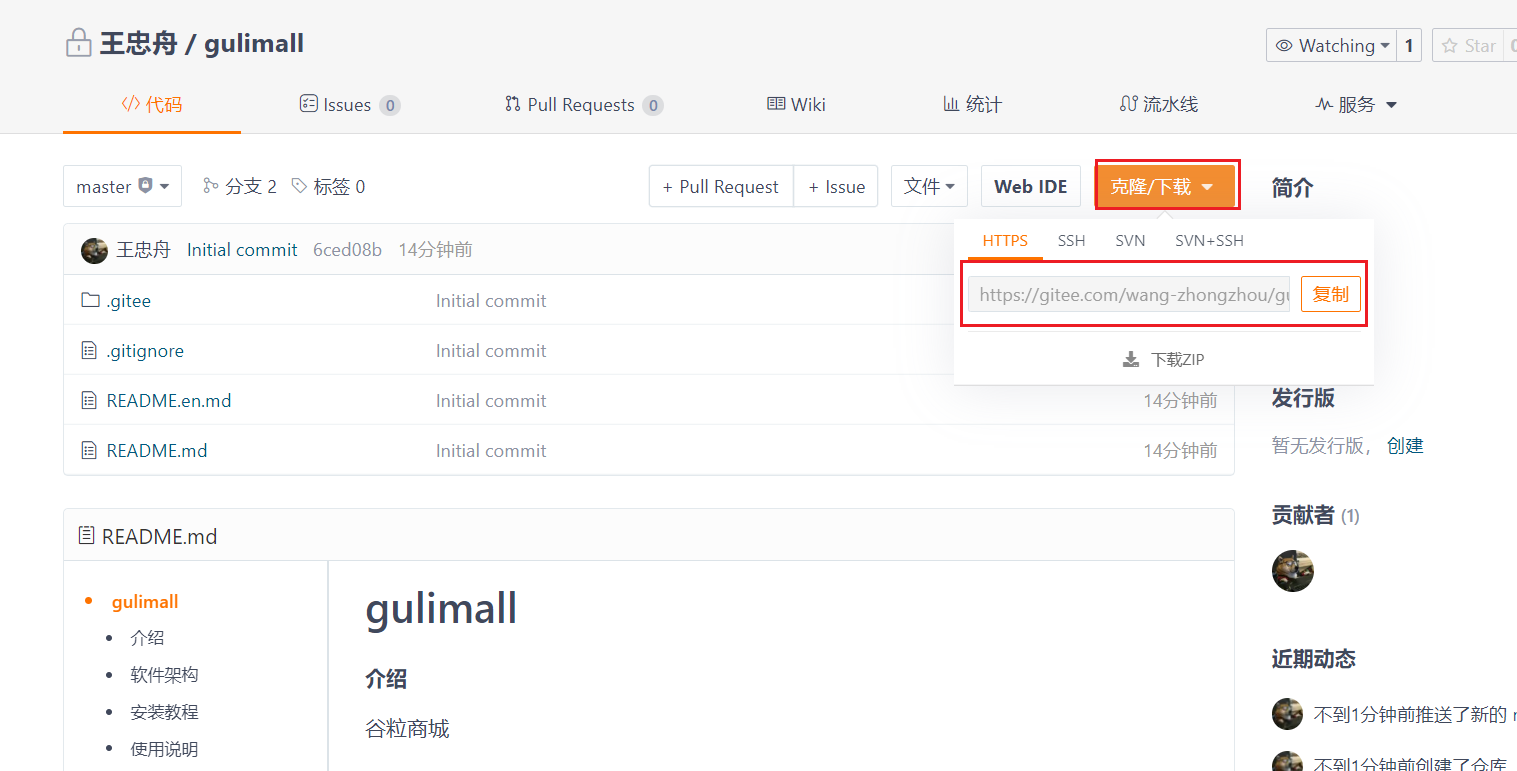Open the Watching dropdown
This screenshot has height=771, width=1517.
[1331, 45]
